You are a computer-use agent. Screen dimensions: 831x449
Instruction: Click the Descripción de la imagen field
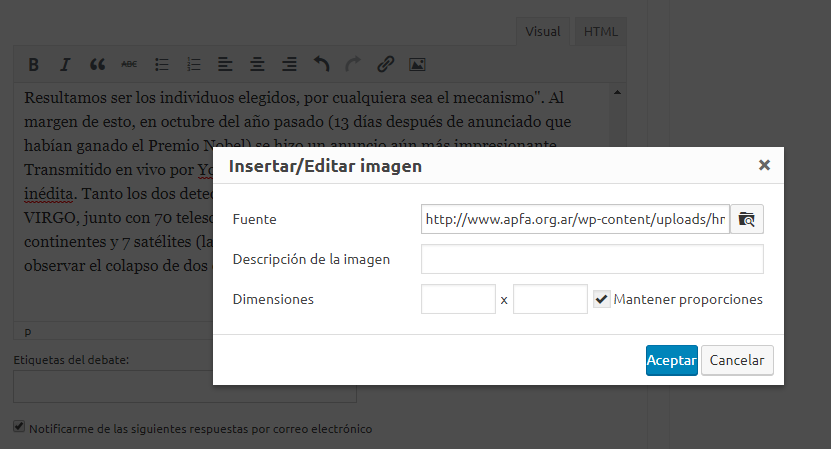click(592, 260)
